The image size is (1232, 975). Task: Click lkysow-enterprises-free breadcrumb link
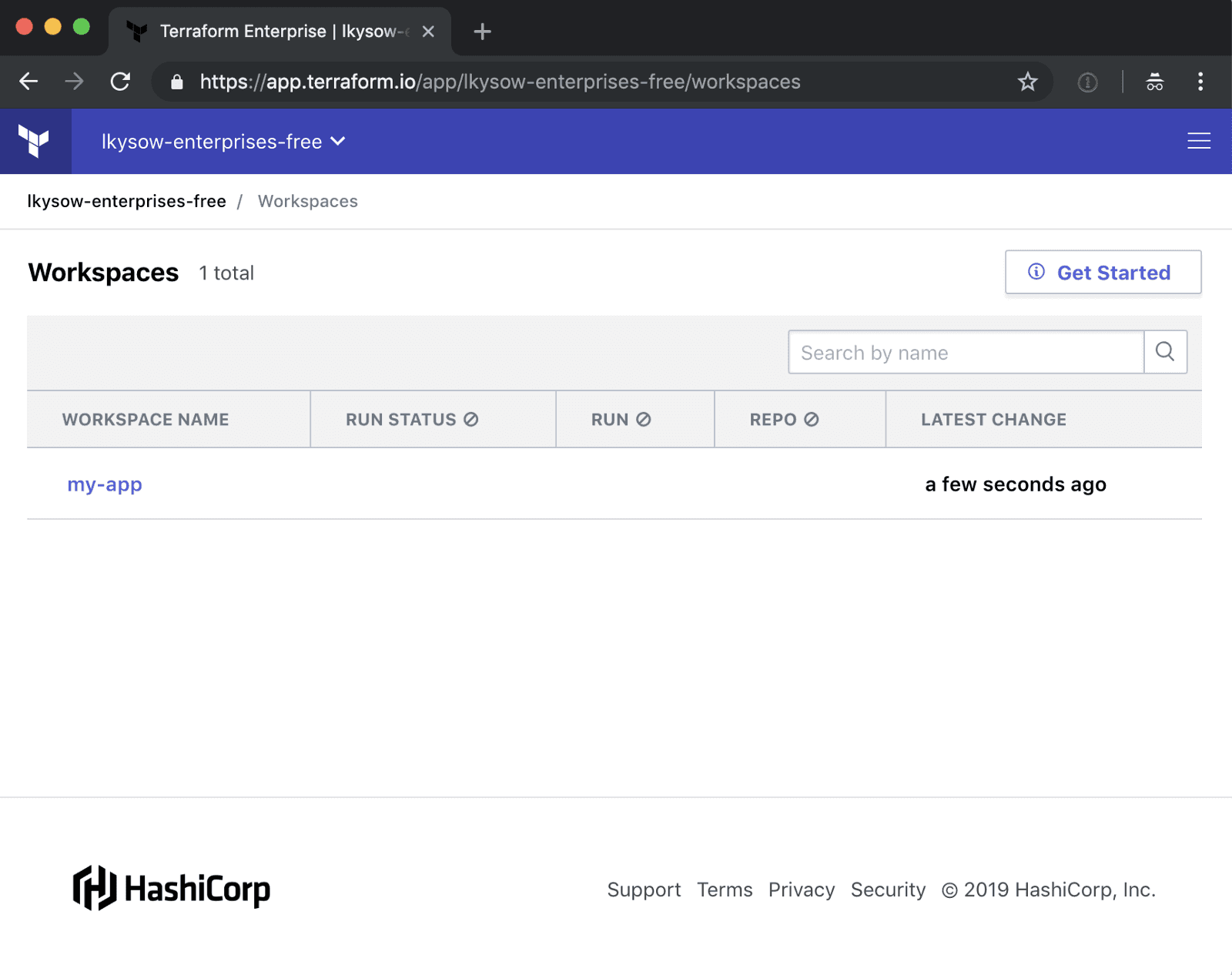coord(127,202)
